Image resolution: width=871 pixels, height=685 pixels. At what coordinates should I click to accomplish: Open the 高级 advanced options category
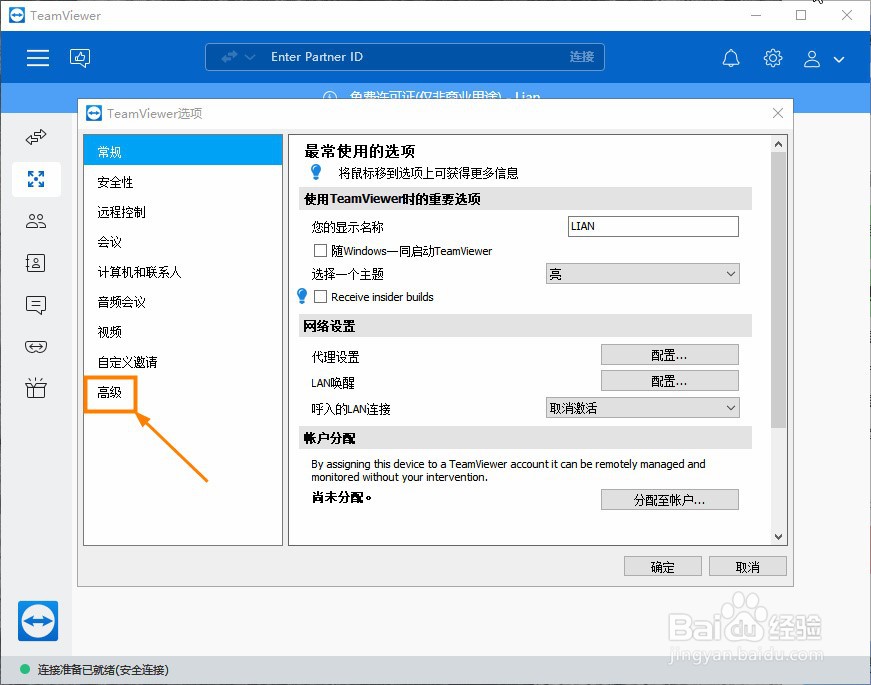pyautogui.click(x=110, y=393)
